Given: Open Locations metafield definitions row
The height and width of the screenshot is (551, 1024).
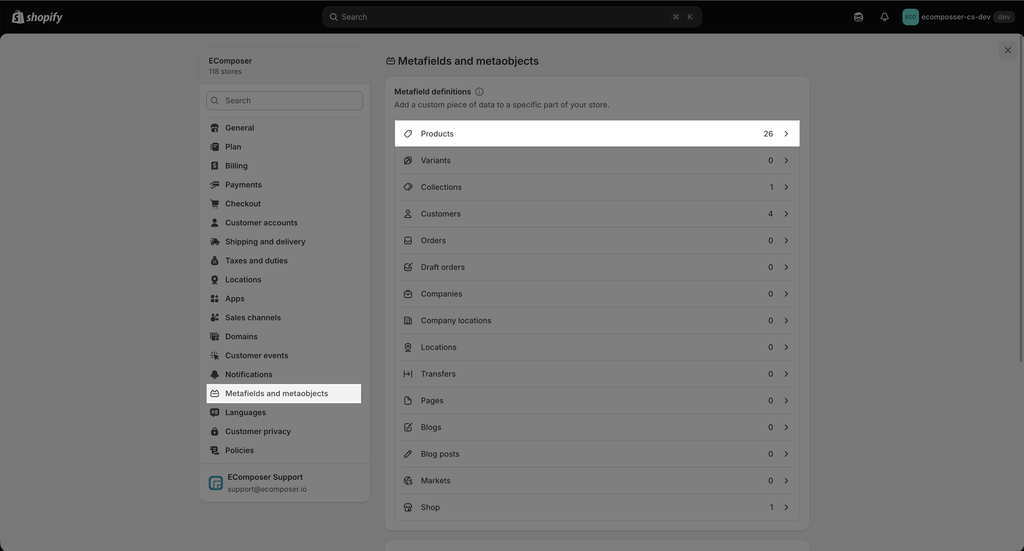Looking at the screenshot, I should pyautogui.click(x=597, y=347).
